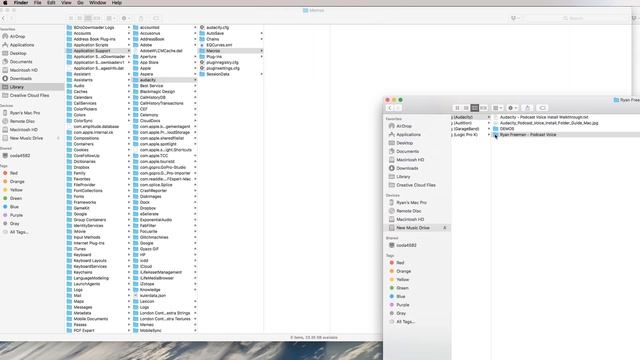
Task: Open the Action gear menu in the front Finder window
Action: tap(512, 108)
